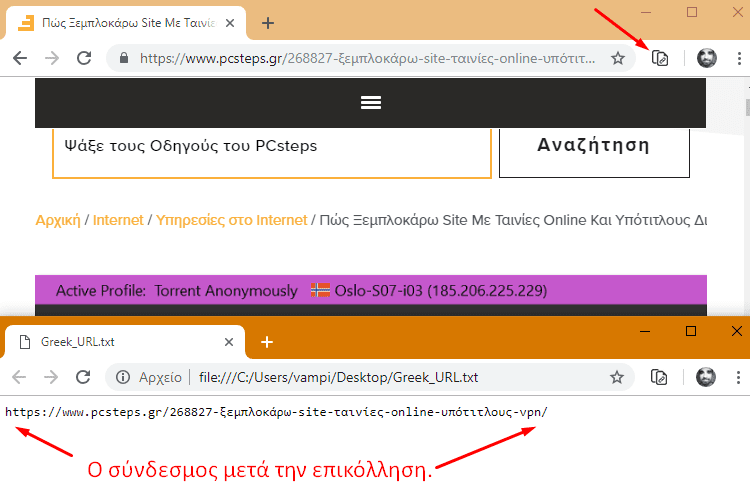Close the Greek_URL.txt browser window
The width and height of the screenshot is (750, 500).
737,331
